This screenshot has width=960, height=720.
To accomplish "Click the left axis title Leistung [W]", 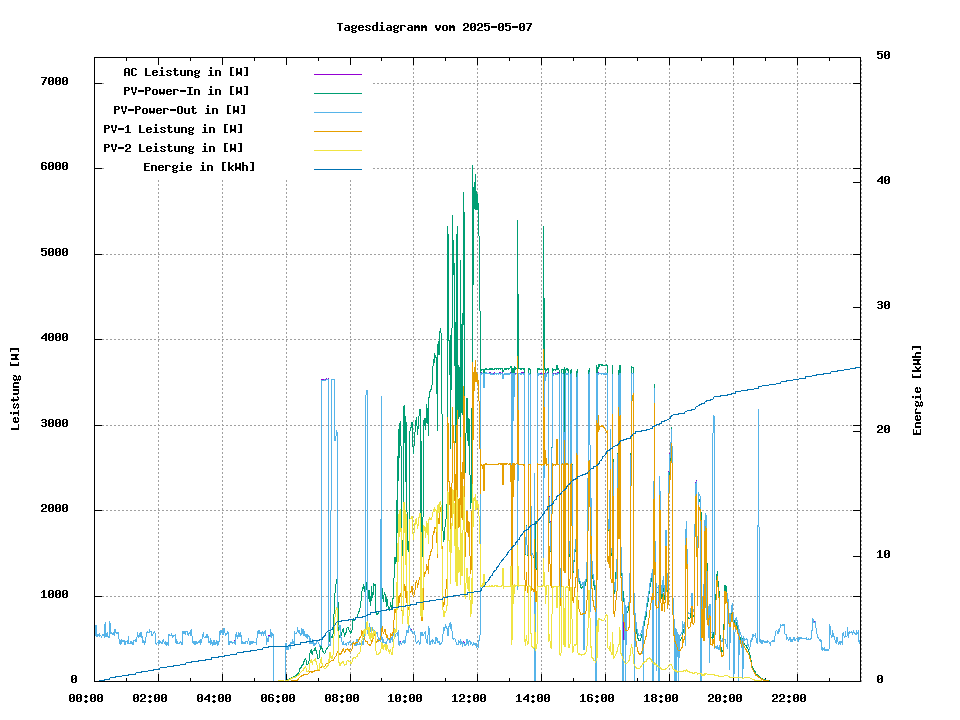I will (x=16, y=389).
